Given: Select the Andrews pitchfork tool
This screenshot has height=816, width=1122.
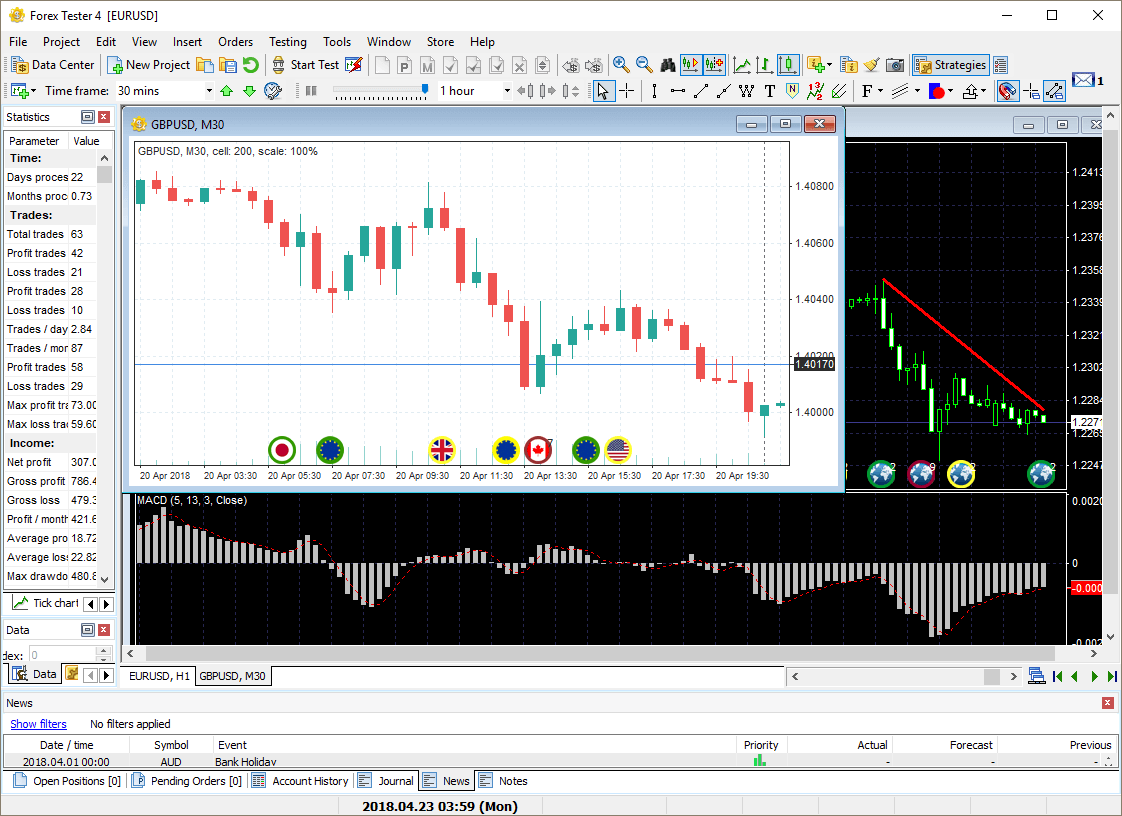Looking at the screenshot, I should (x=839, y=91).
